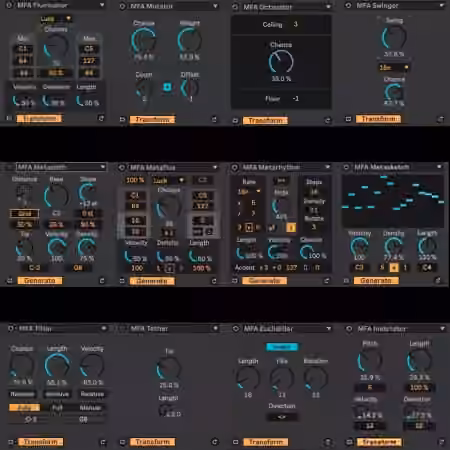This screenshot has height=450, width=450.
Task: Click reset icon right of Metasketch Generate
Action: (438, 281)
